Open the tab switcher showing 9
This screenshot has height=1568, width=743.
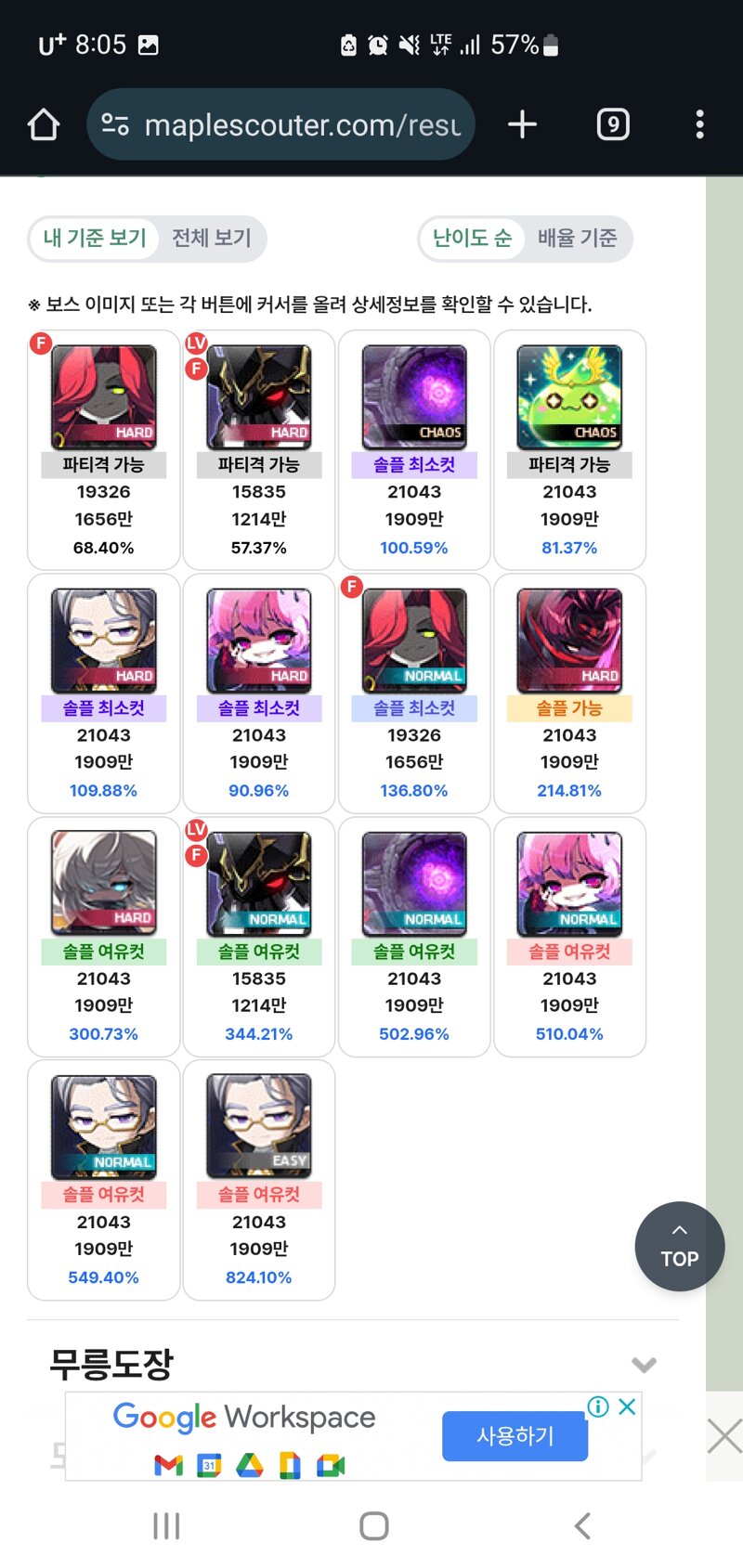(x=613, y=124)
